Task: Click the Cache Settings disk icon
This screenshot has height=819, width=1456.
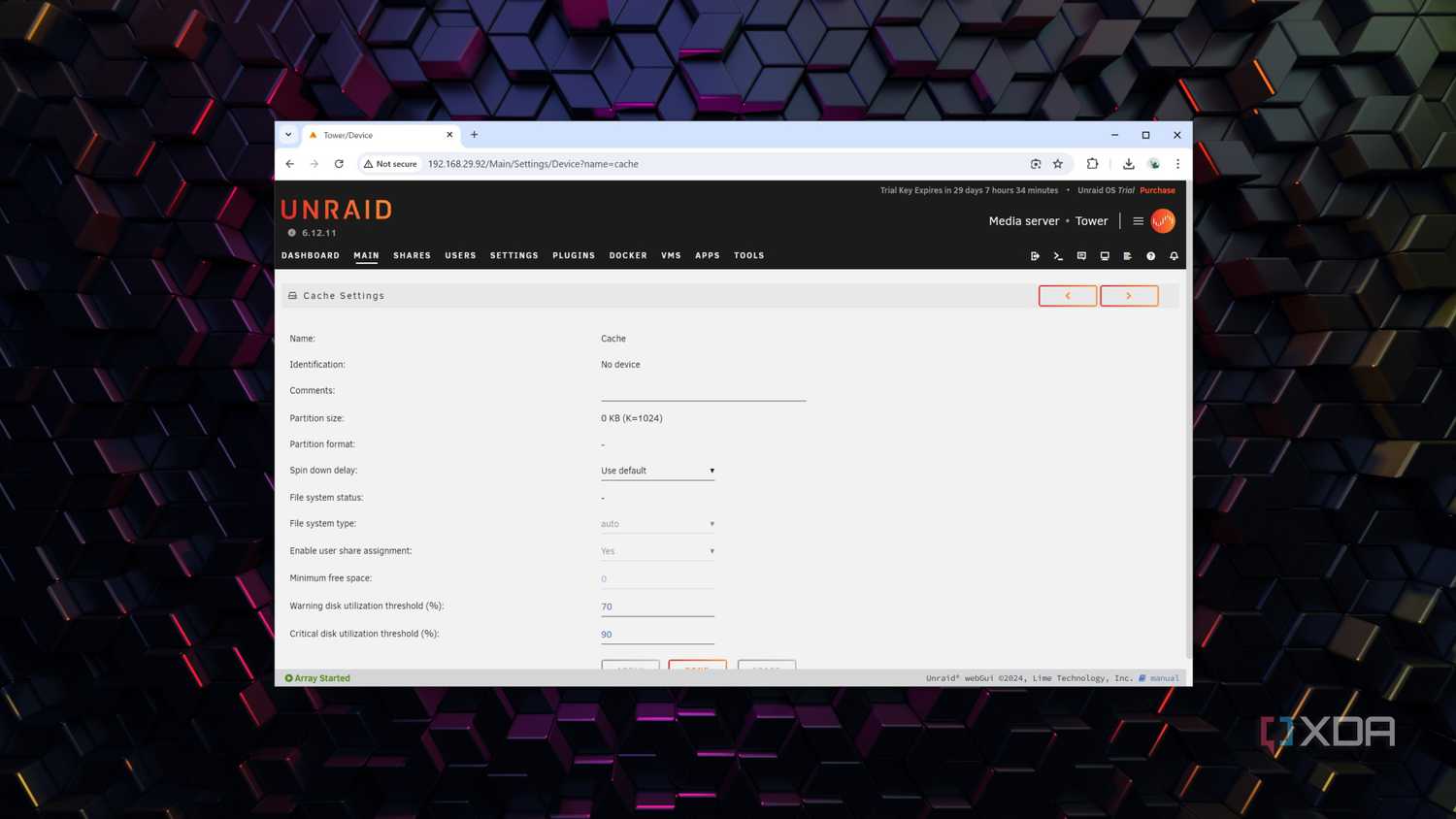Action: [x=292, y=296]
